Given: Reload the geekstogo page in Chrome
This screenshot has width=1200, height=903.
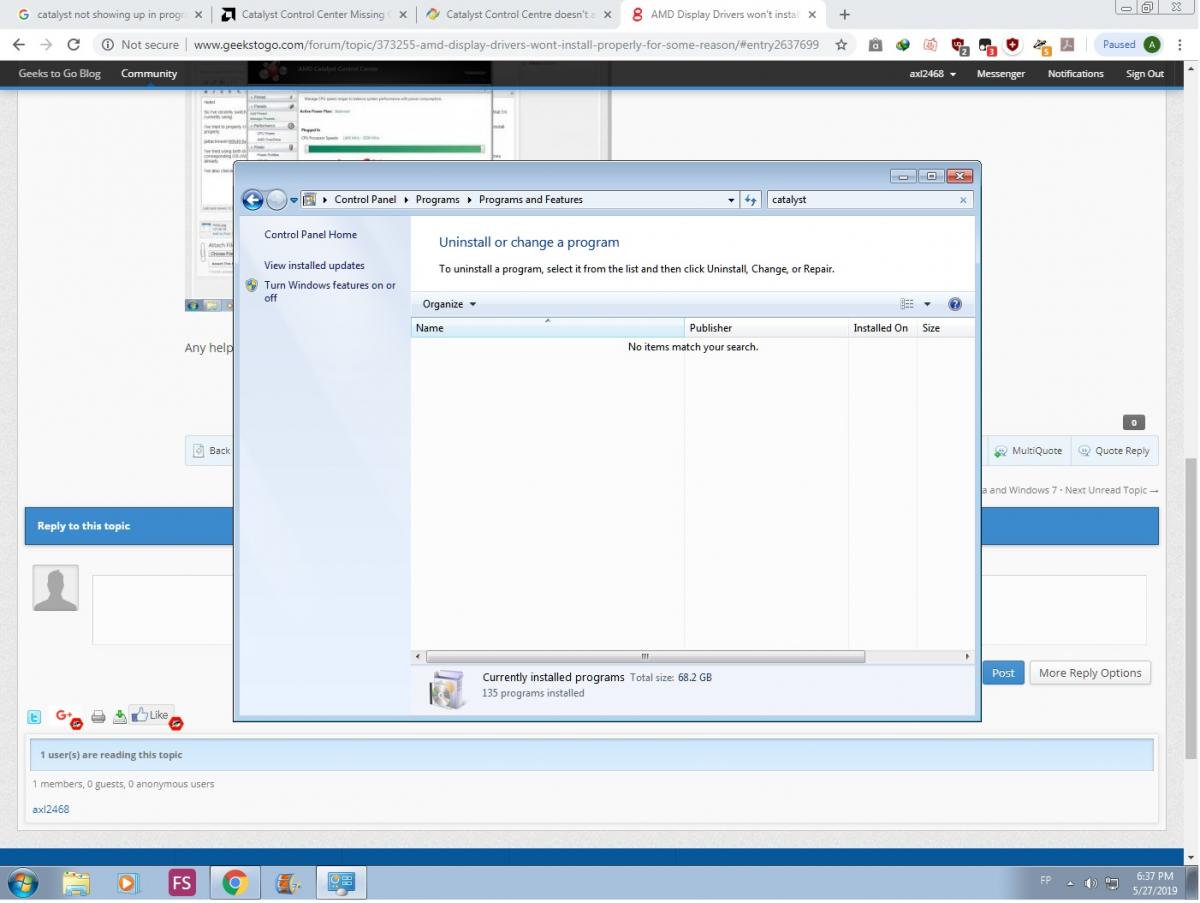Looking at the screenshot, I should [x=73, y=44].
